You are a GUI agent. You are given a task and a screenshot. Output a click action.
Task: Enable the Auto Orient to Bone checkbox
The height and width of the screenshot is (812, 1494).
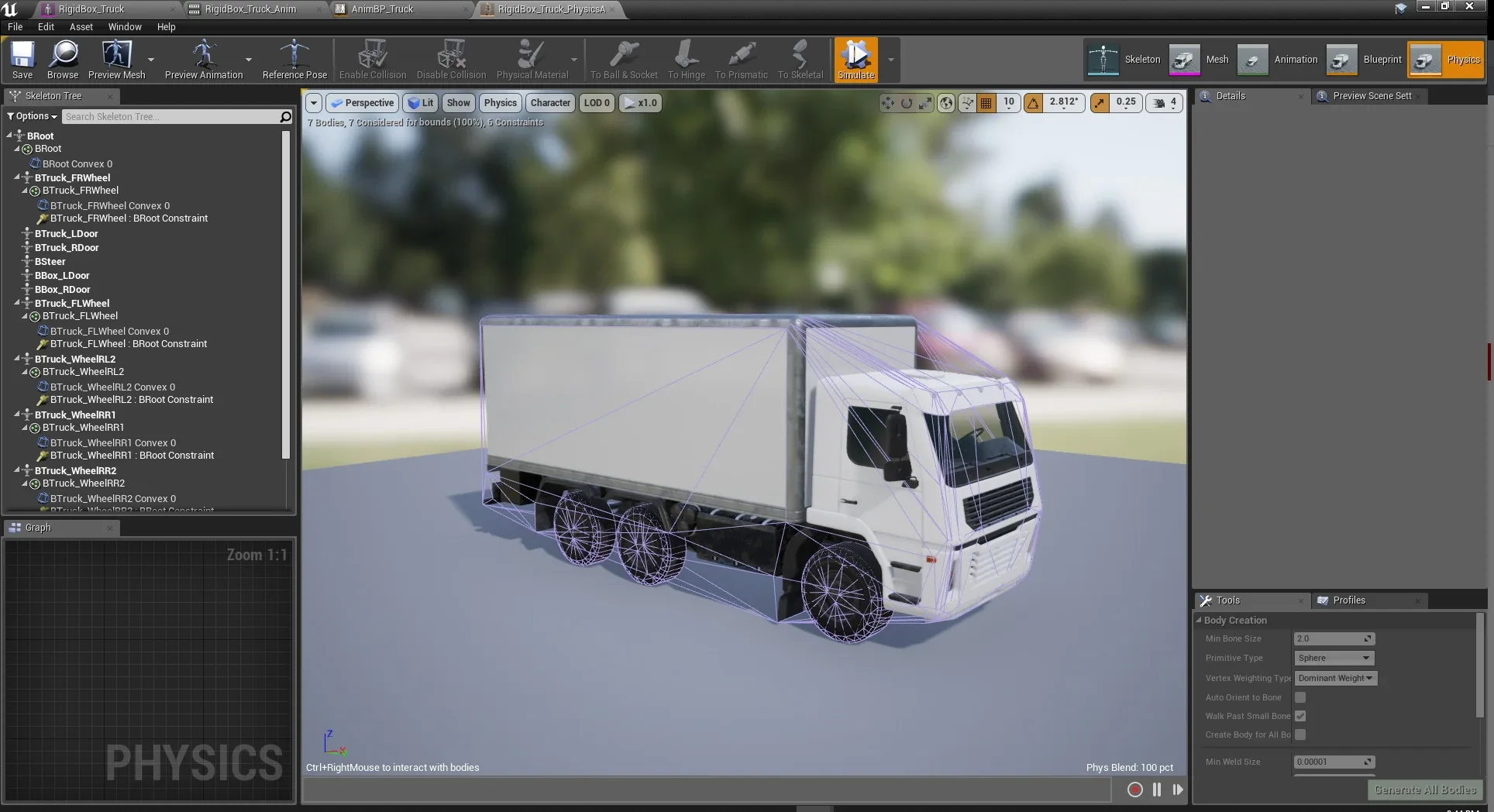click(1300, 697)
